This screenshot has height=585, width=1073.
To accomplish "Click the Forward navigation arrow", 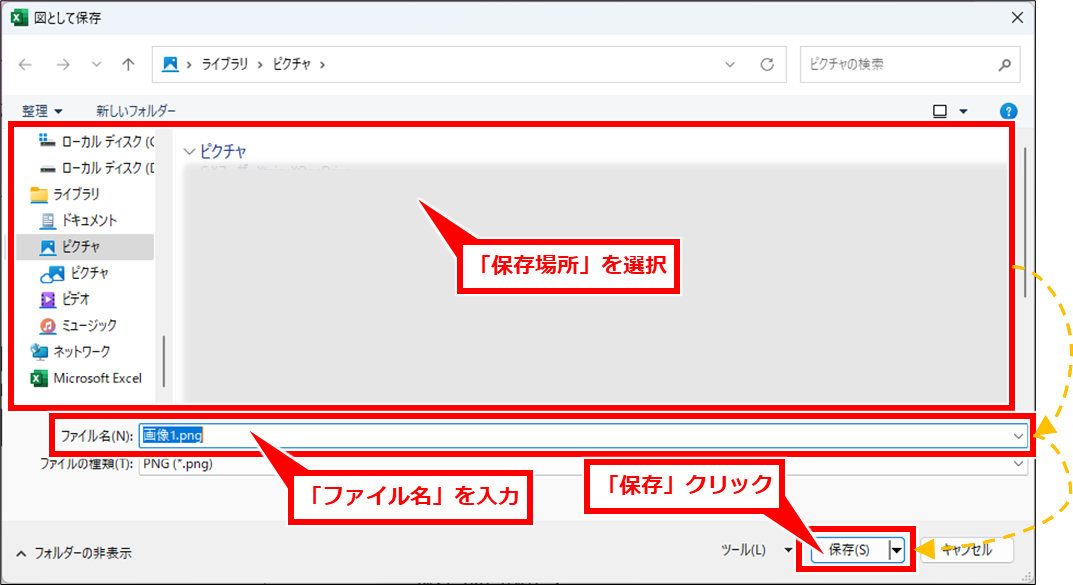I will point(62,64).
